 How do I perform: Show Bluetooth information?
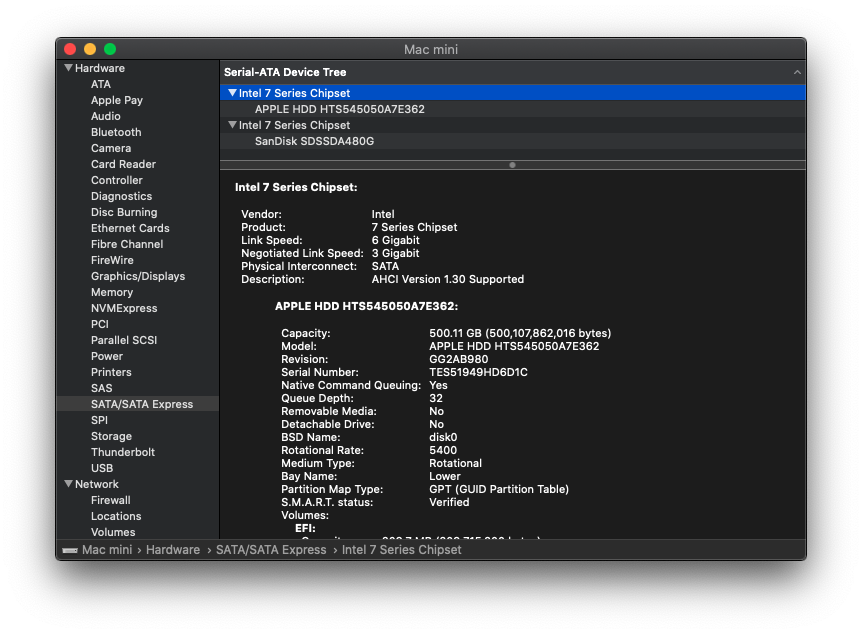[x=116, y=132]
